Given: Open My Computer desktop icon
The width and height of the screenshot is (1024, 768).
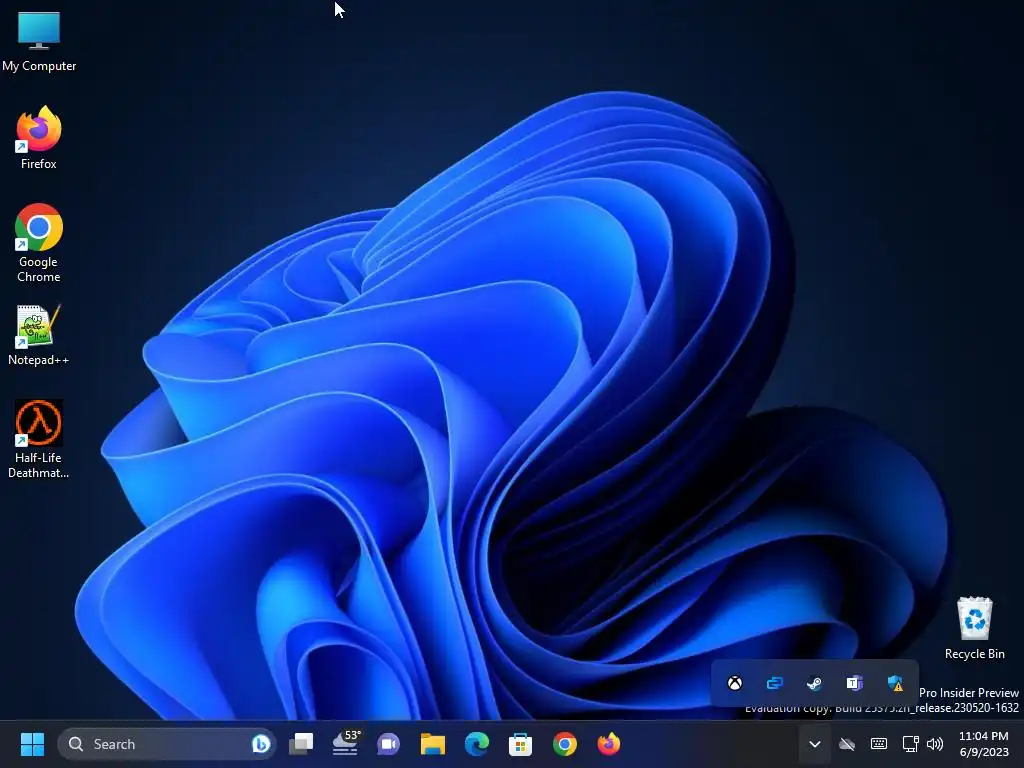Looking at the screenshot, I should click(x=39, y=40).
